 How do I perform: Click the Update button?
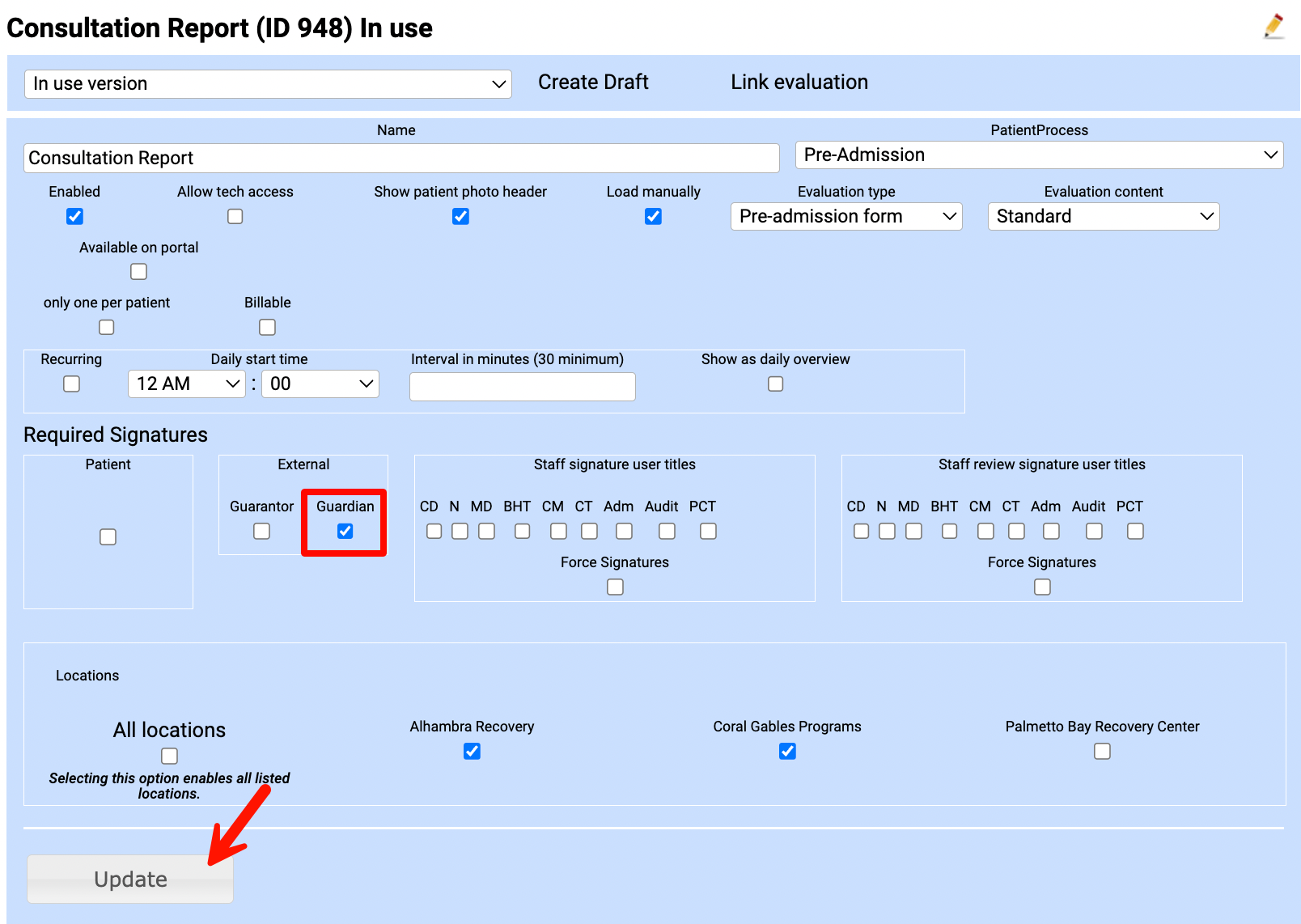click(x=130, y=879)
